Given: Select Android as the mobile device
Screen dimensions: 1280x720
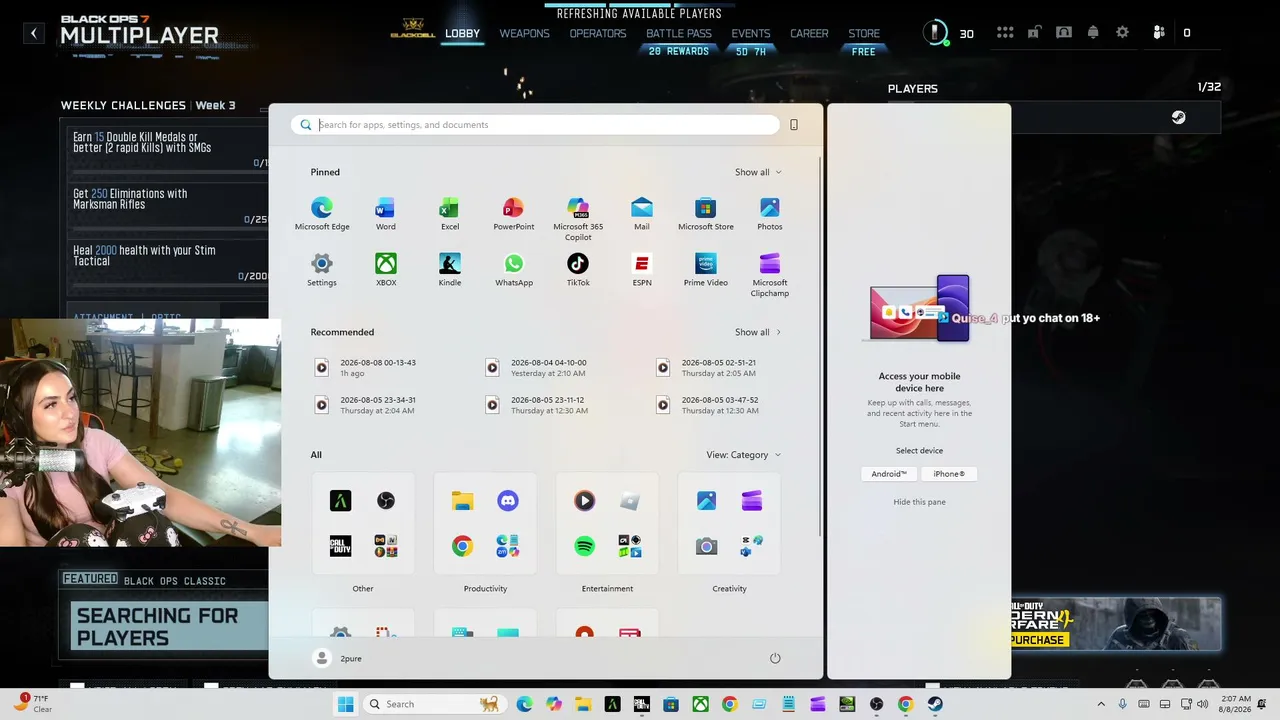Looking at the screenshot, I should [x=889, y=474].
